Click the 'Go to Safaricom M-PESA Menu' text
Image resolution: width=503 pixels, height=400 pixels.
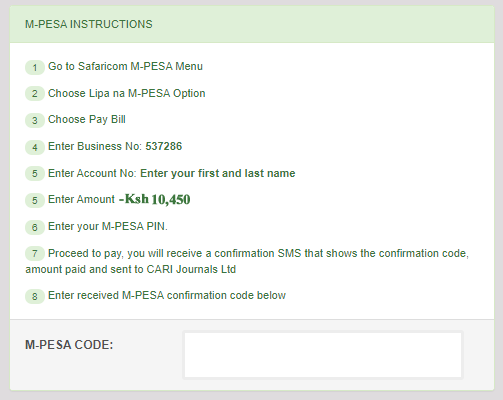tap(125, 66)
